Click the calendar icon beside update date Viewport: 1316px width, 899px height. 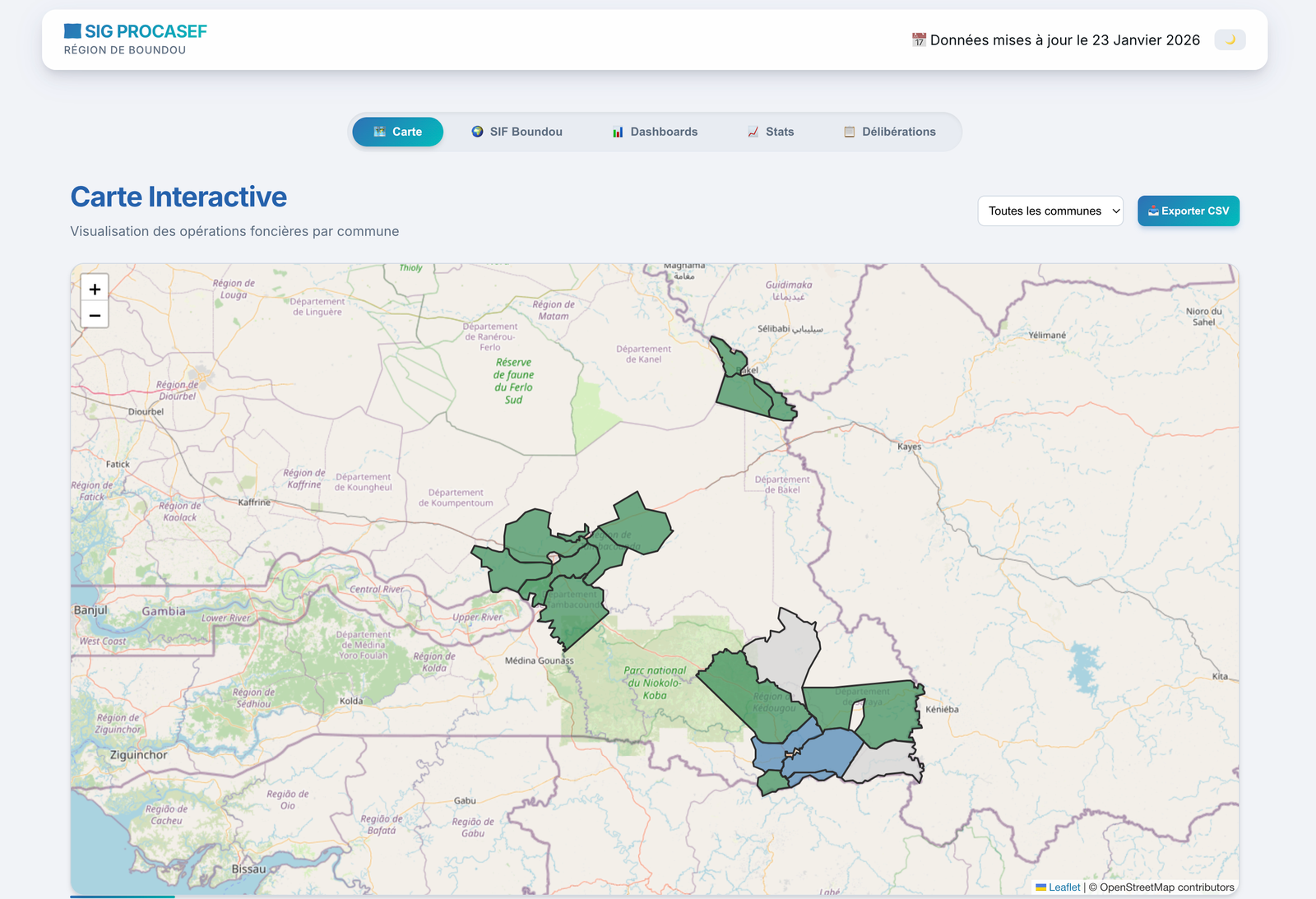pos(919,39)
